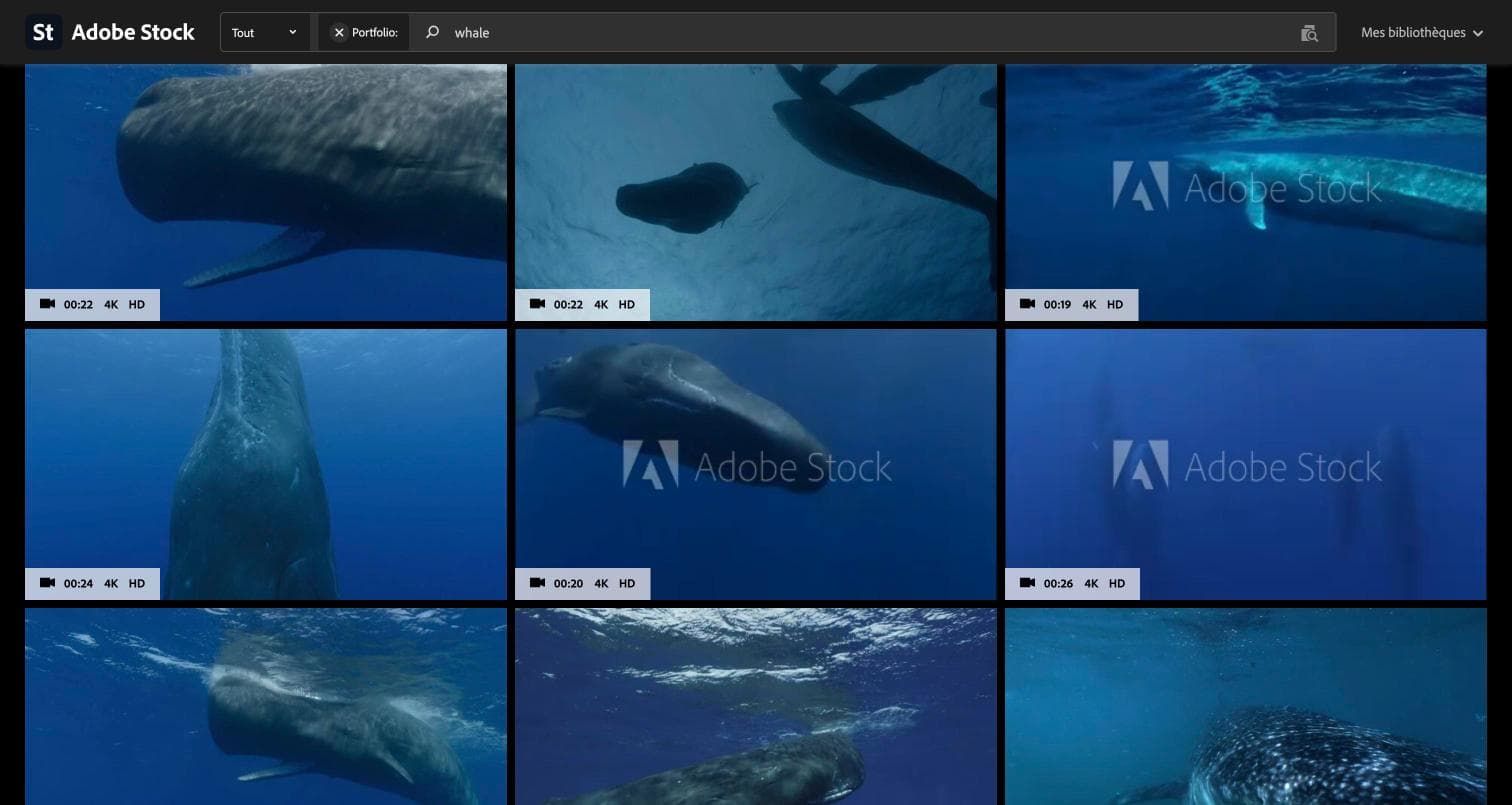Click video camera icon on 00:19 clip

click(x=1027, y=304)
